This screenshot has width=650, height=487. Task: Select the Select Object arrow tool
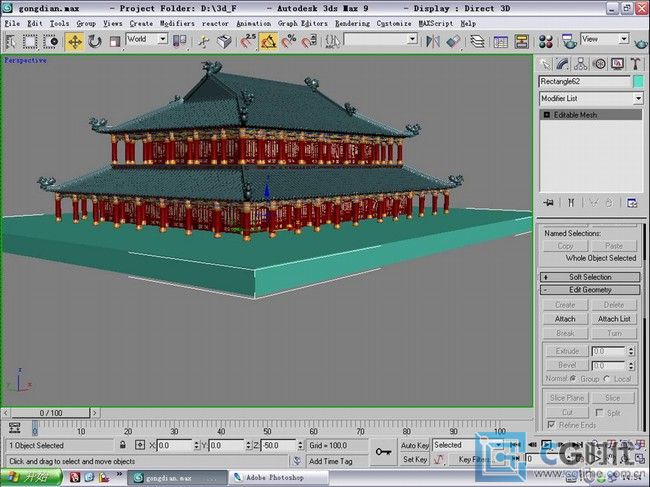(x=10, y=41)
